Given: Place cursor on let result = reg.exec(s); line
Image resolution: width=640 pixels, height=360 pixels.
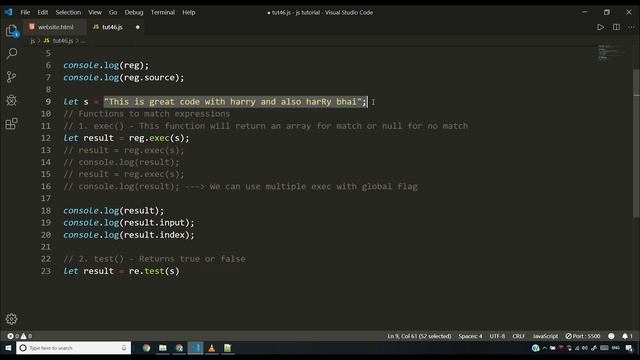Looking at the screenshot, I should [x=127, y=138].
